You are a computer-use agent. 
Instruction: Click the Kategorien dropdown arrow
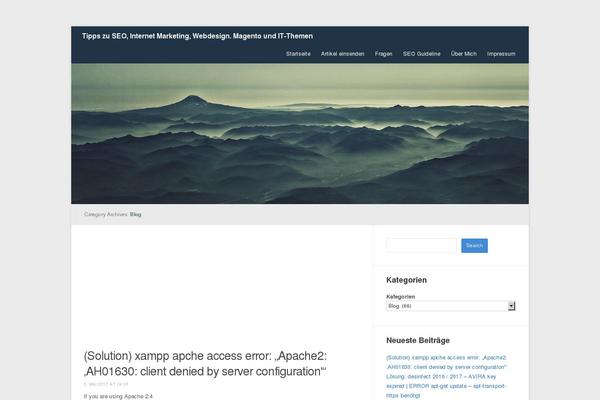coord(511,306)
